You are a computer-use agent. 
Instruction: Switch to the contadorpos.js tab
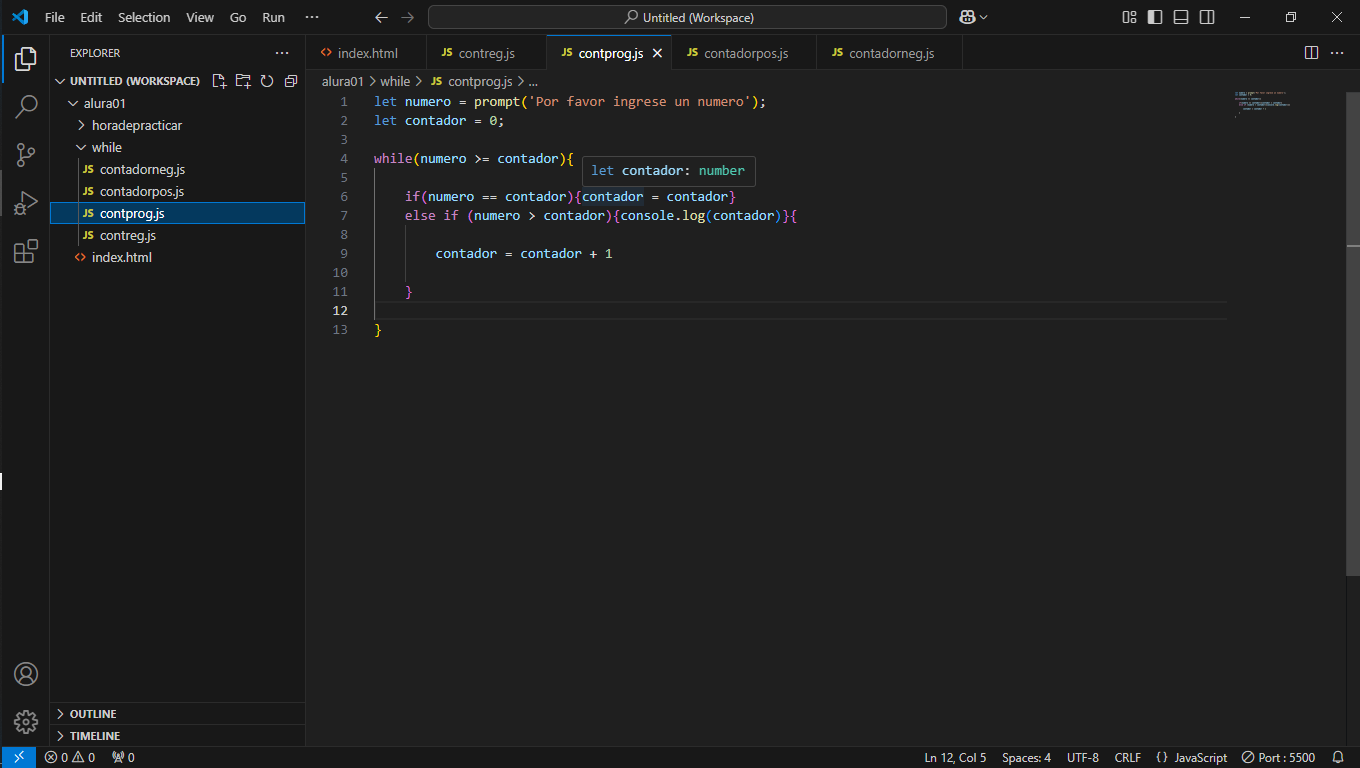(x=746, y=53)
